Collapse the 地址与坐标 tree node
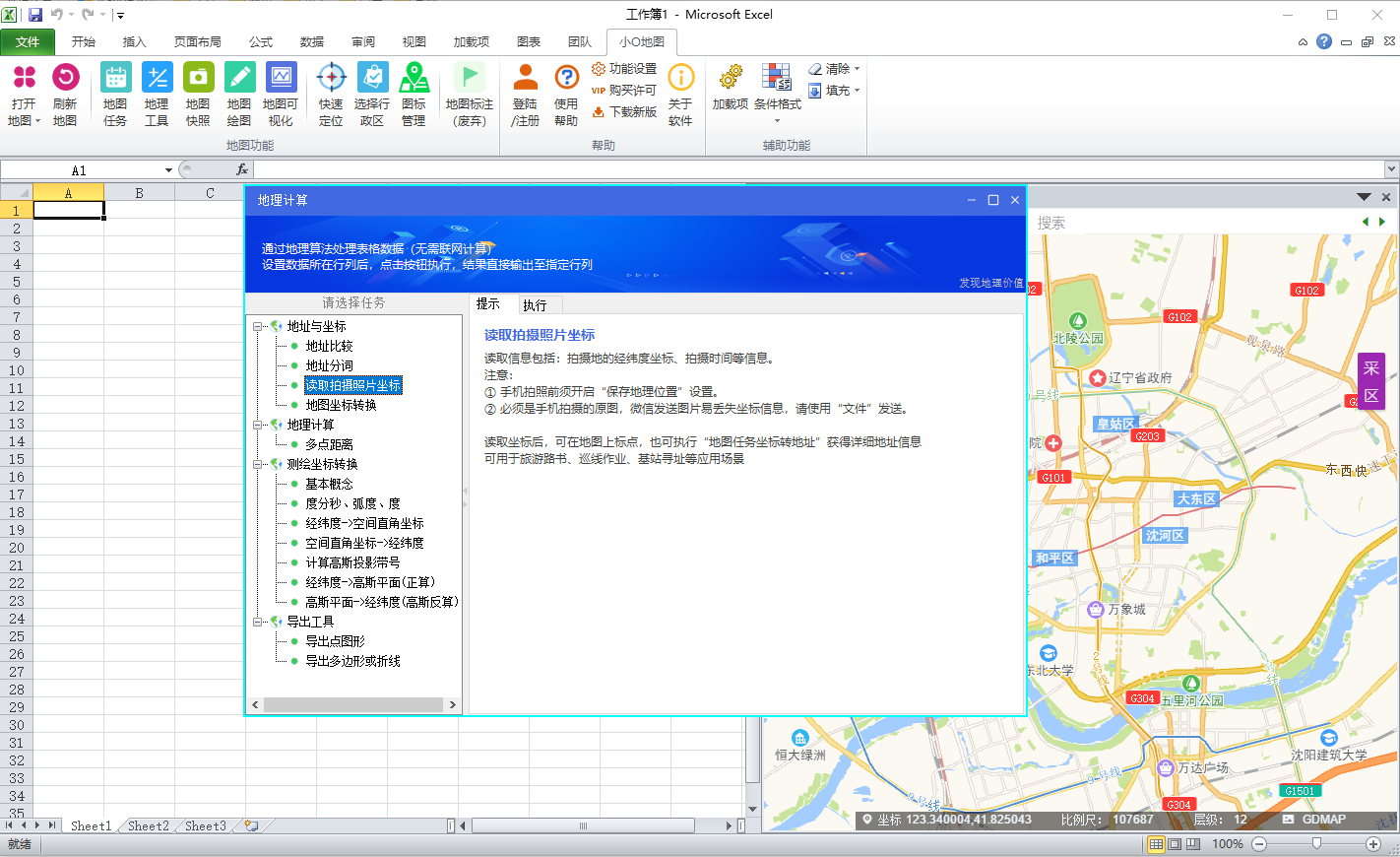The width and height of the screenshot is (1400, 857). point(258,326)
